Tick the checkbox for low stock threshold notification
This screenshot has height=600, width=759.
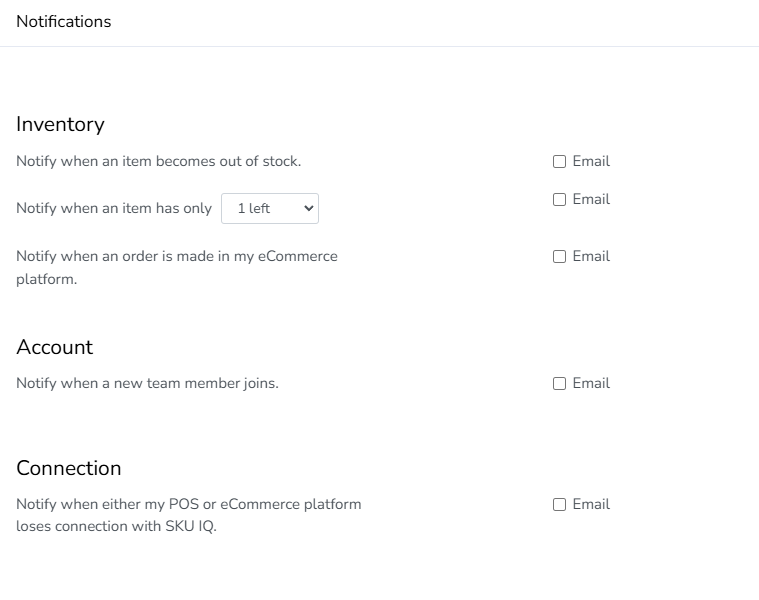(x=560, y=199)
